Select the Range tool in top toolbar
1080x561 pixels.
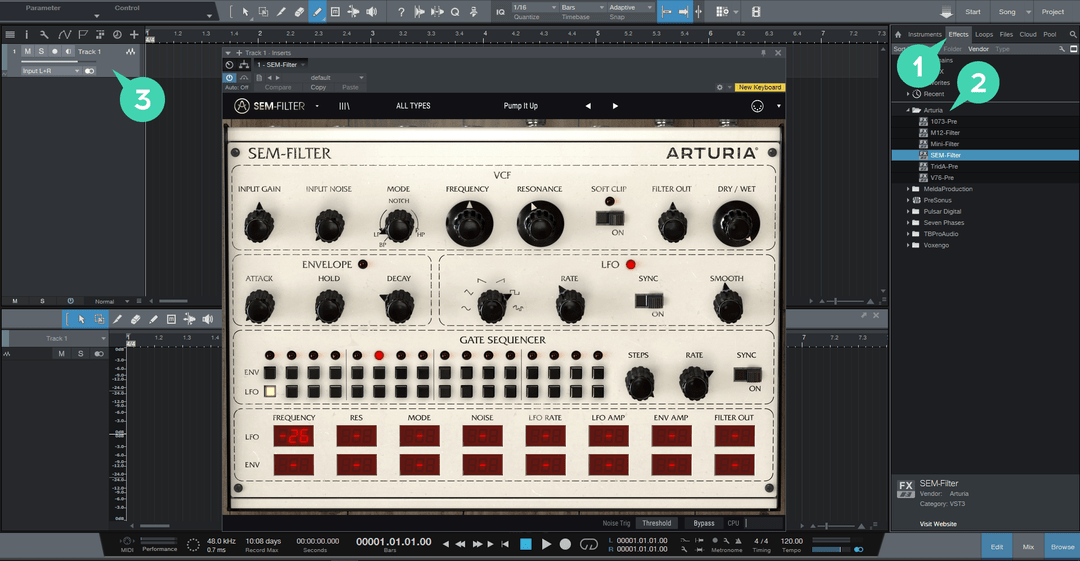click(x=263, y=12)
